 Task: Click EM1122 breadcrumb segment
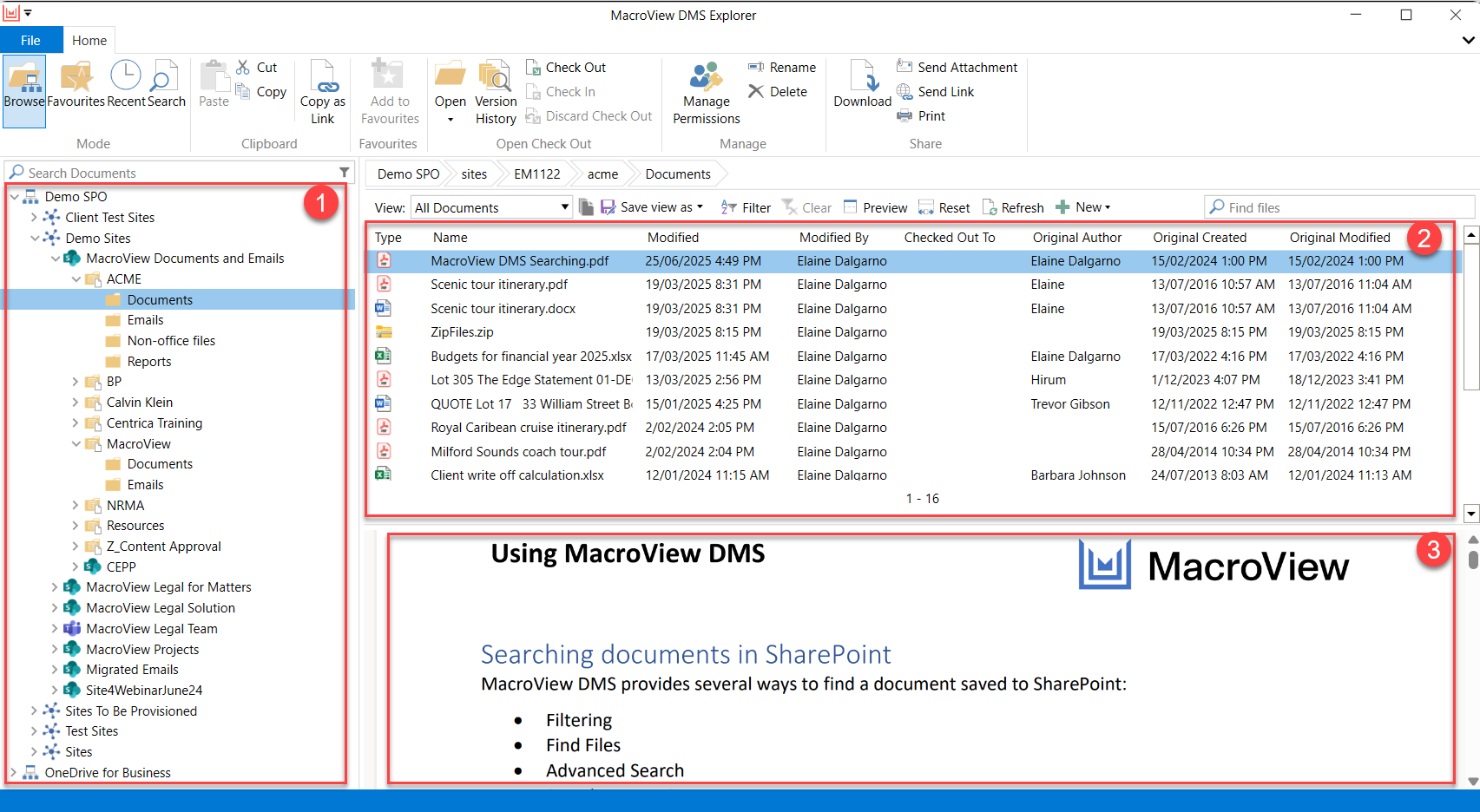[537, 174]
